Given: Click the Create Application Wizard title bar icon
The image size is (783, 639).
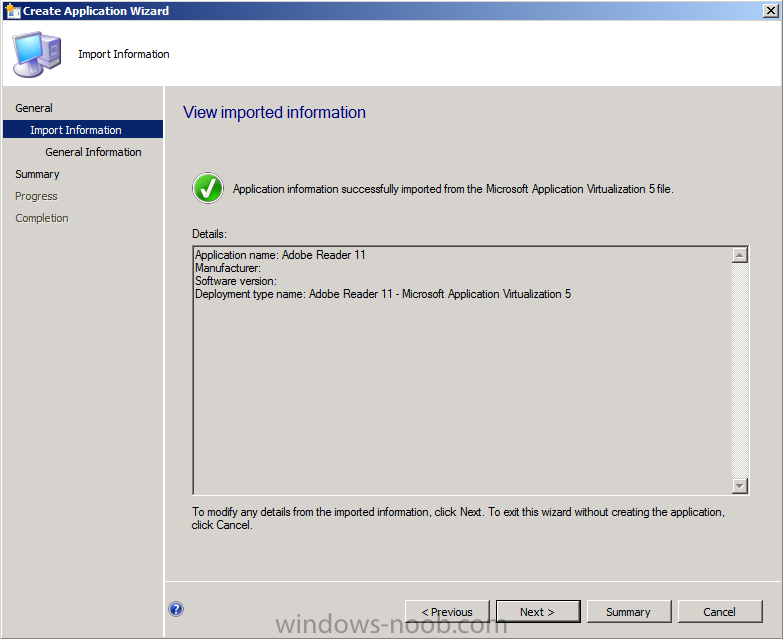Looking at the screenshot, I should click(x=12, y=10).
